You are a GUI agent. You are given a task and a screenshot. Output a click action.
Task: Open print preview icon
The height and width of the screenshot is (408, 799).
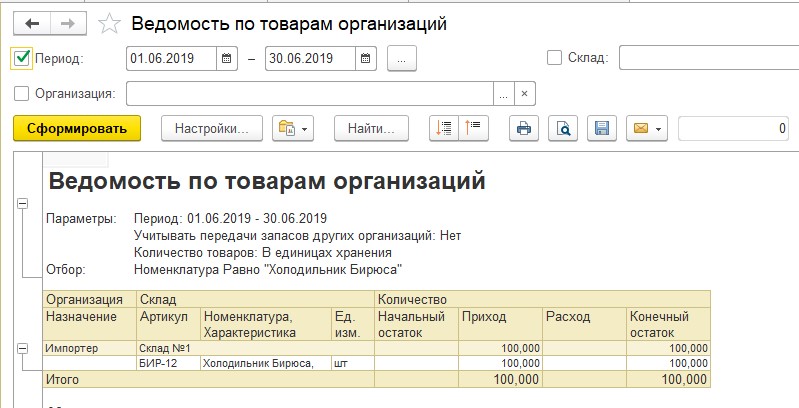click(563, 128)
